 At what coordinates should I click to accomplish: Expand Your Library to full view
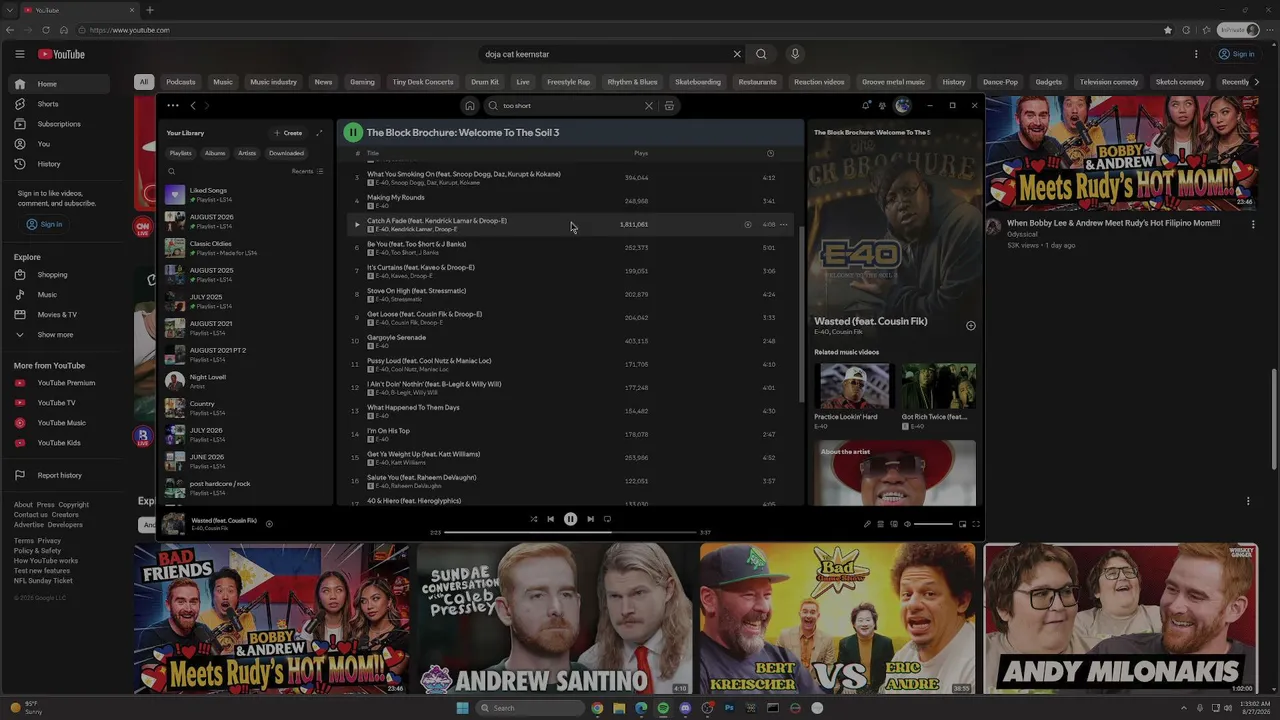point(319,133)
